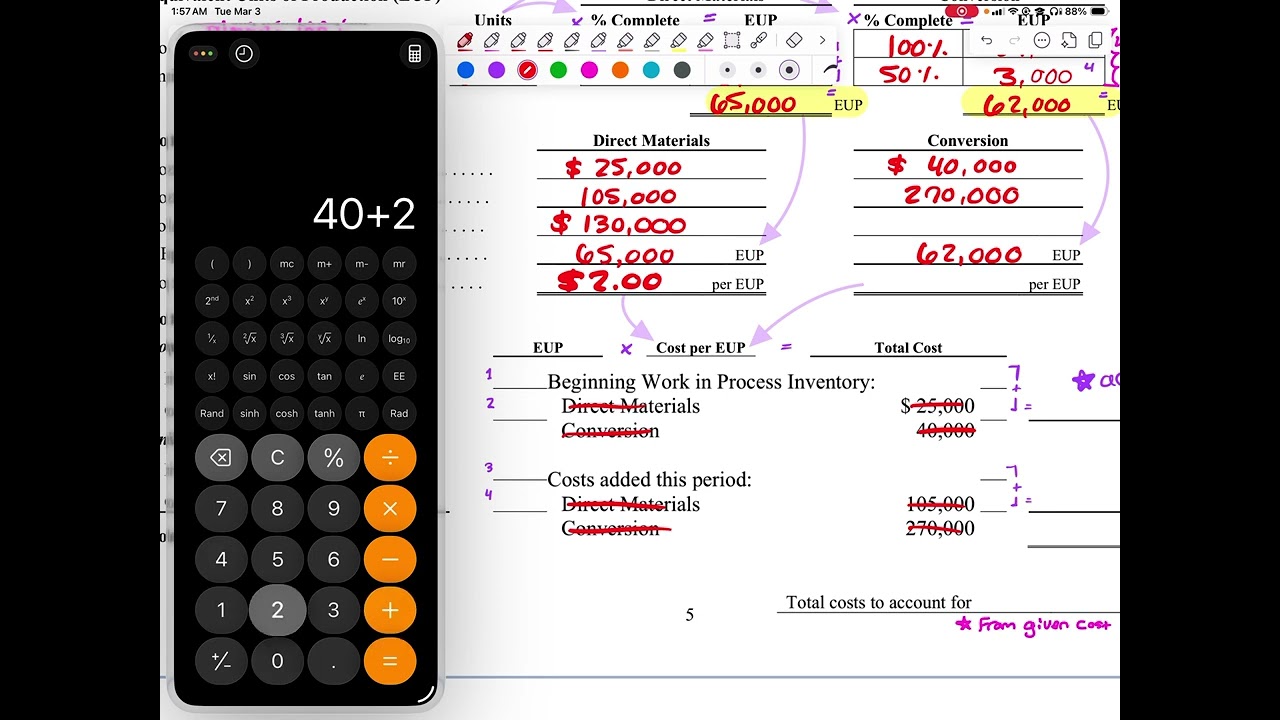Tap the plus-minus sign key
The width and height of the screenshot is (1280, 720).
pos(221,661)
